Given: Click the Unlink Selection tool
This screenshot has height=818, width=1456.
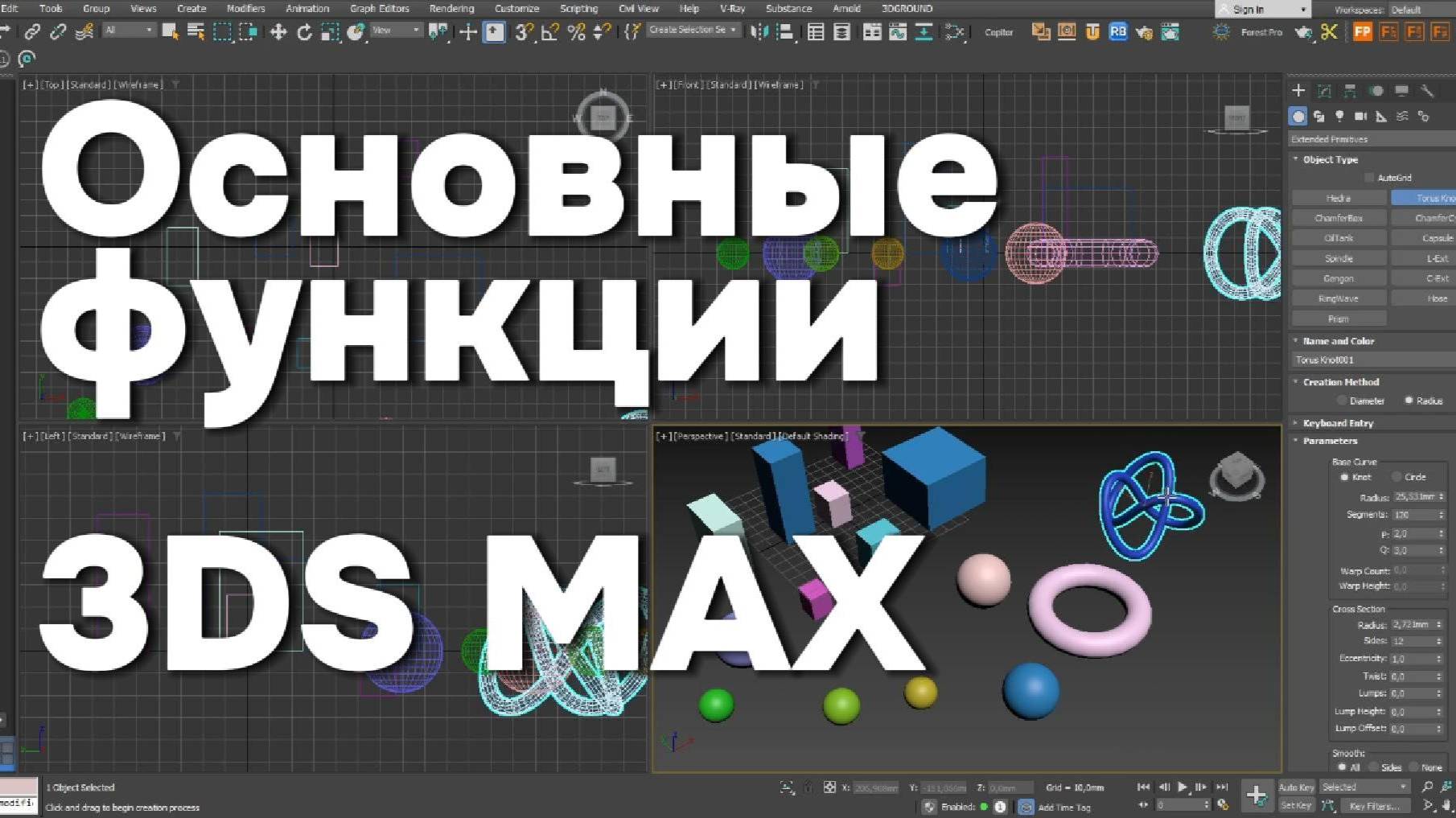Looking at the screenshot, I should (x=58, y=32).
